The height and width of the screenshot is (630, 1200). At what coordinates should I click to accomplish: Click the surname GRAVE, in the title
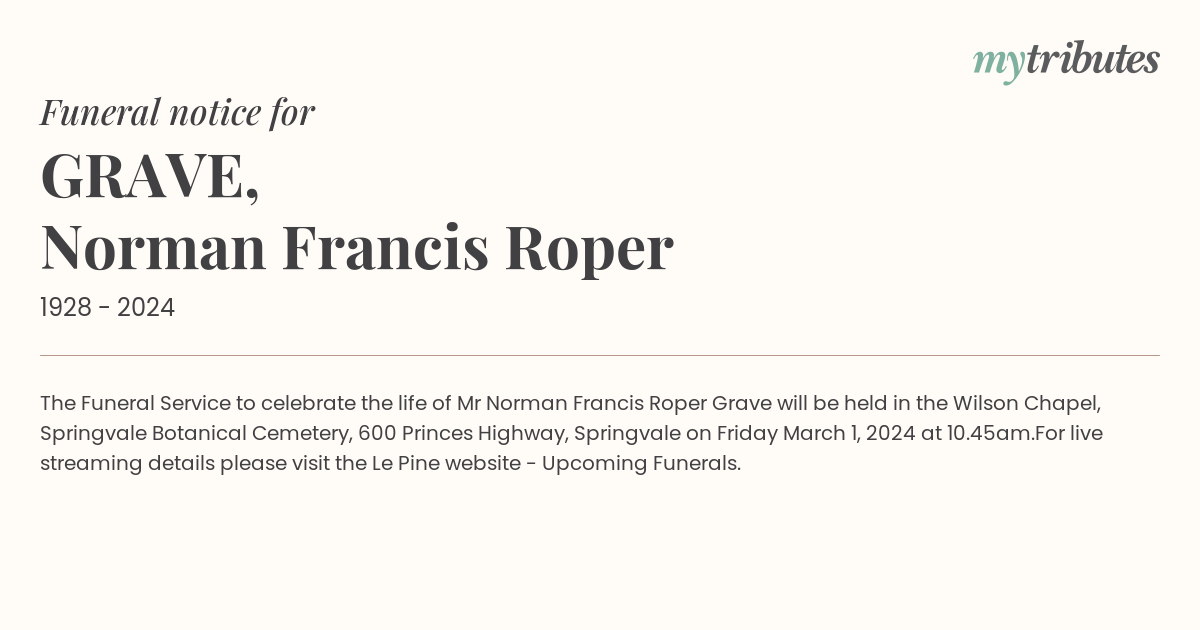pos(150,176)
